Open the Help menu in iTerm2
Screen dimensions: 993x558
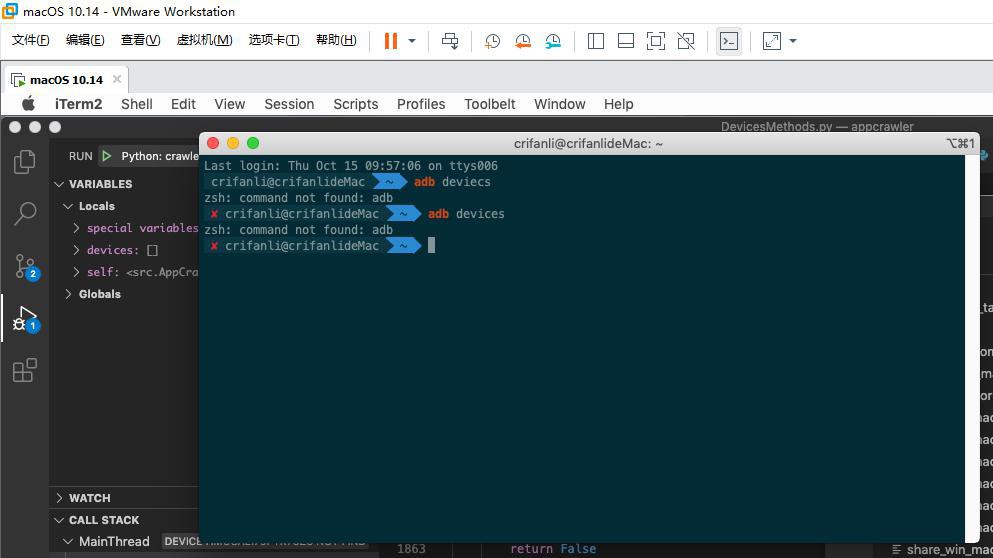click(618, 104)
